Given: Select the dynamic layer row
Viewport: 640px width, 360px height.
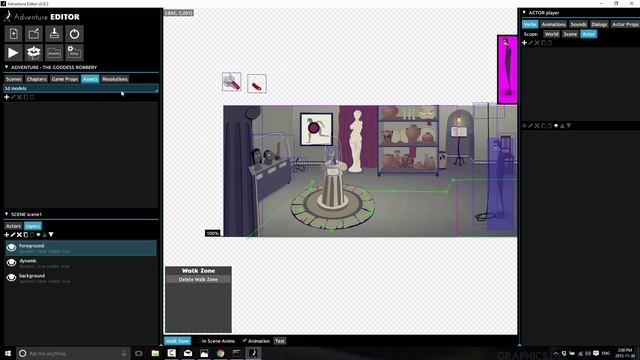Looking at the screenshot, I should click(x=80, y=263).
